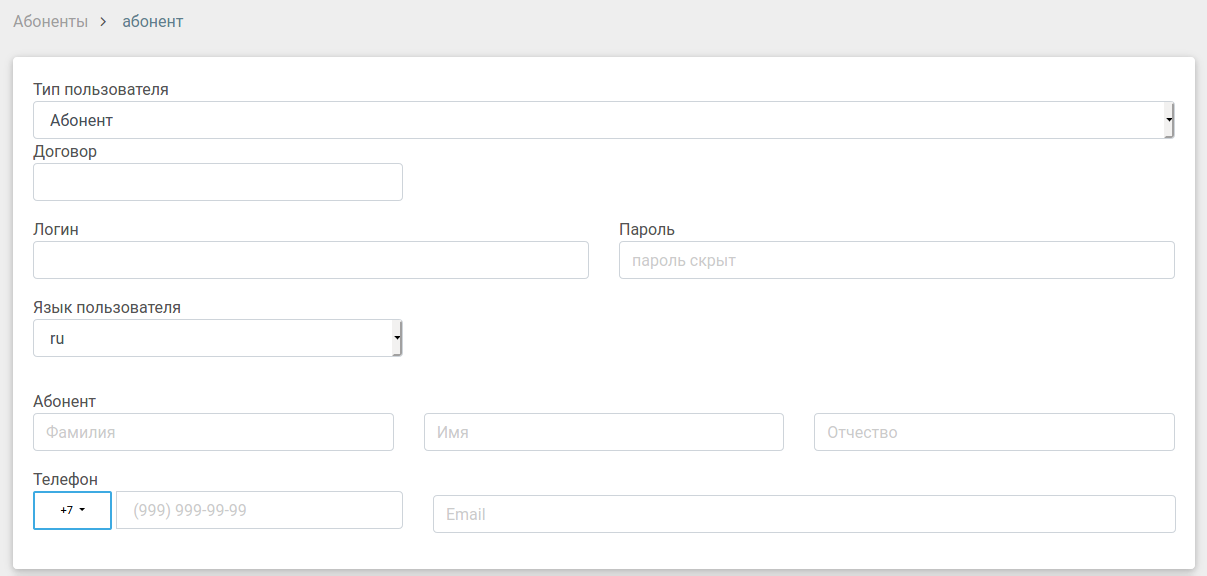
Task: Focus the Договор input field
Action: click(x=218, y=182)
